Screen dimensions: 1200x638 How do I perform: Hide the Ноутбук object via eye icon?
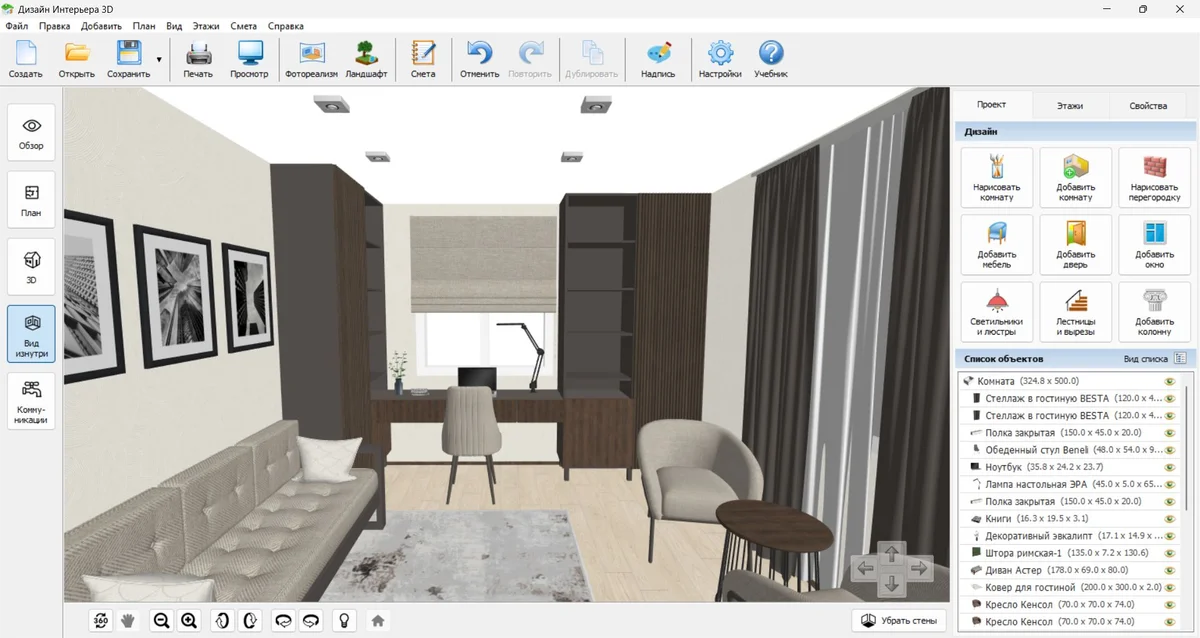(1167, 467)
